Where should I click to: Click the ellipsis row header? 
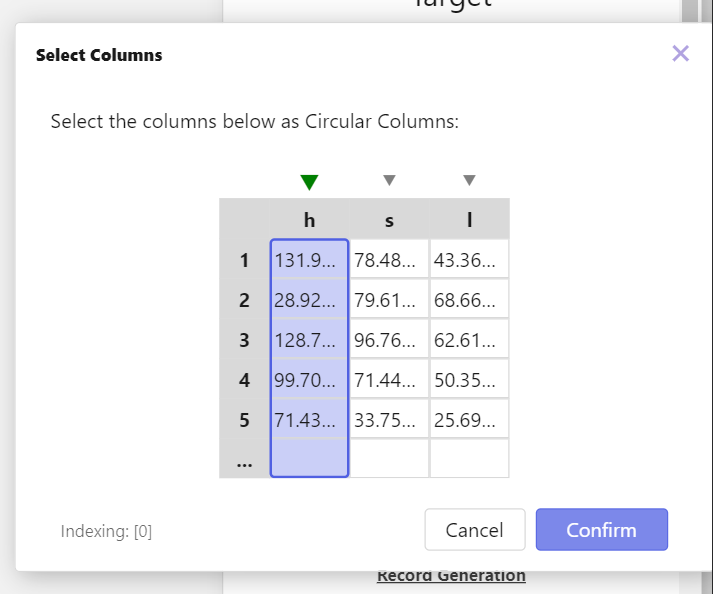click(244, 460)
